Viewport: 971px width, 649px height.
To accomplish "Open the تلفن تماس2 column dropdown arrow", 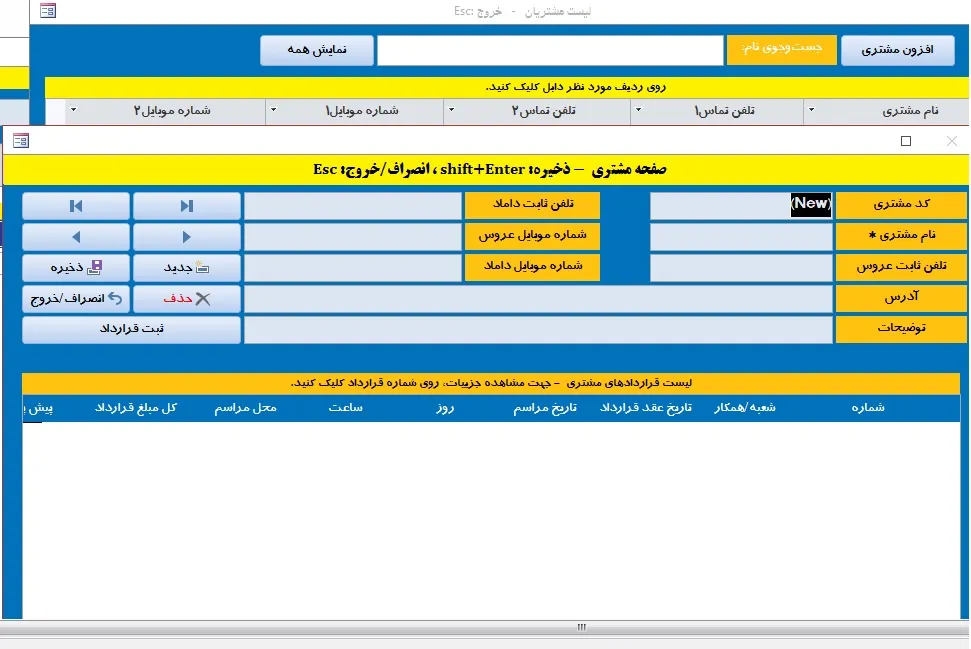I will [451, 111].
